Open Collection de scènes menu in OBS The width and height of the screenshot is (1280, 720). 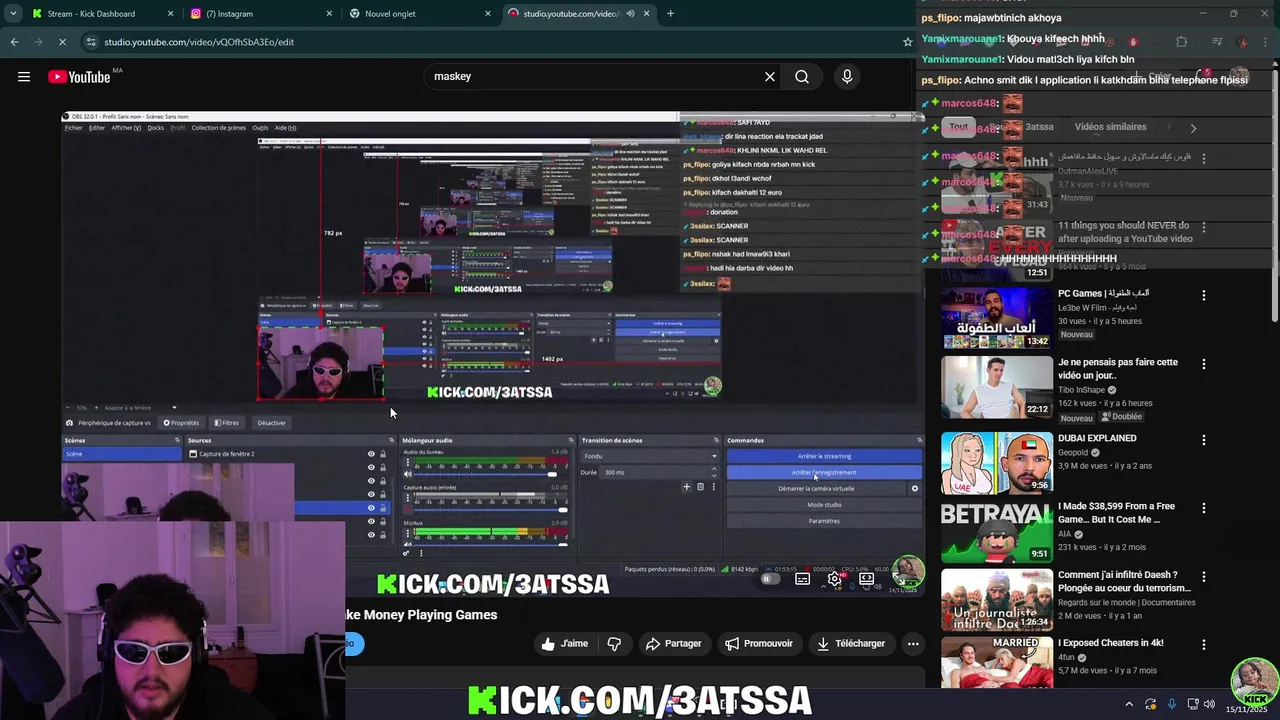218,128
